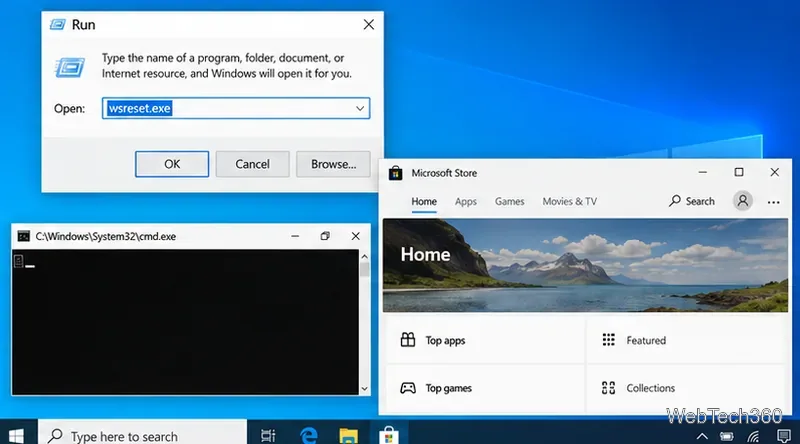Minimize the cmd.exe window
The width and height of the screenshot is (800, 444).
click(x=295, y=236)
